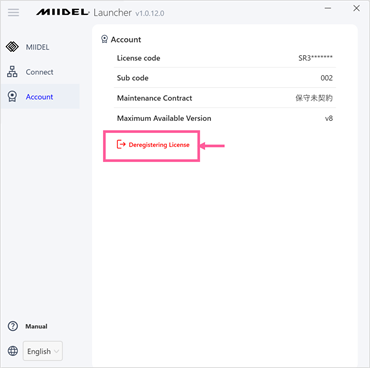The image size is (370, 368).
Task: Click the Sub code value 002
Action: pos(326,78)
